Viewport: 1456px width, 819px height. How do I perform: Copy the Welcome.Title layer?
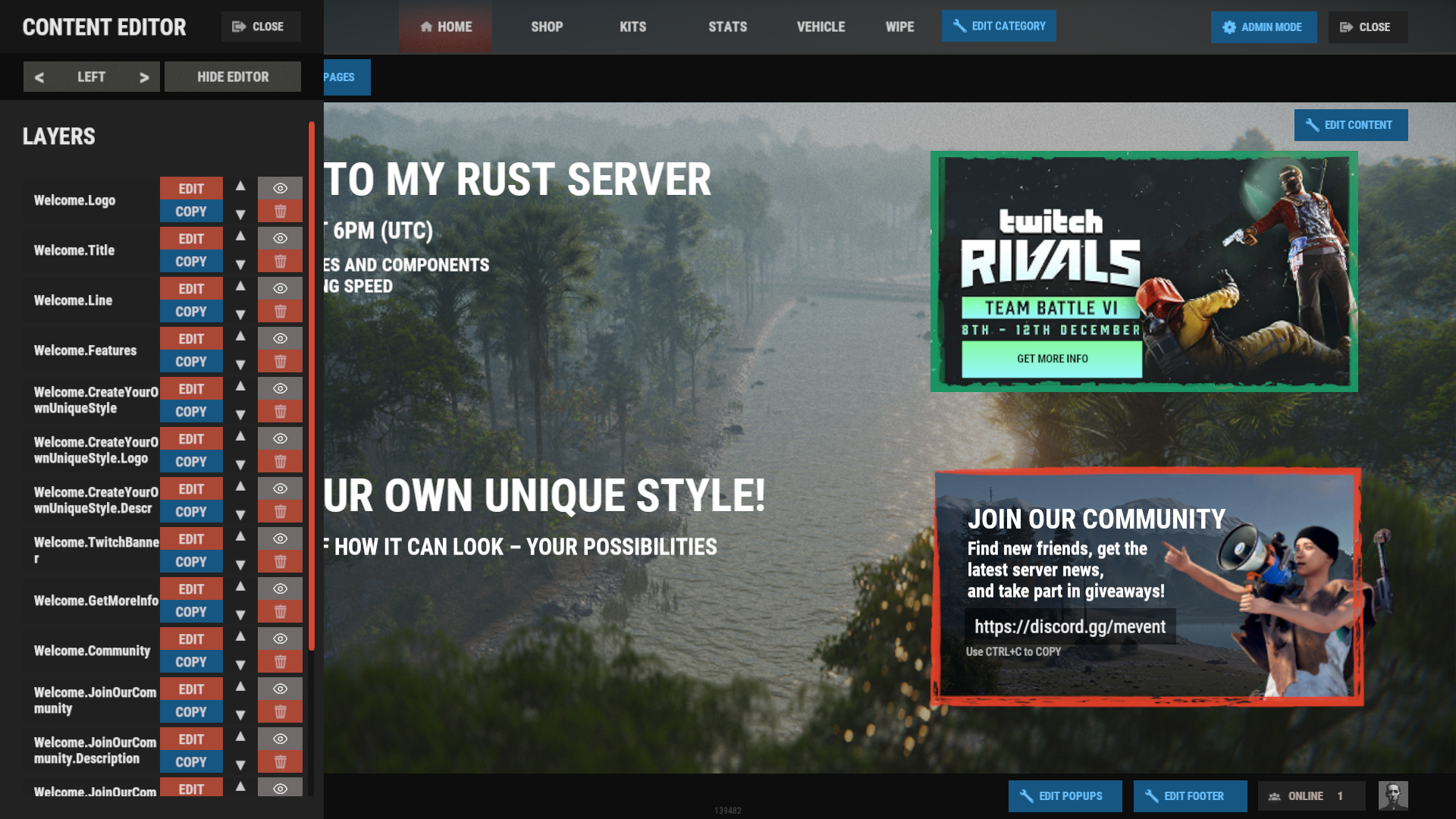(191, 262)
